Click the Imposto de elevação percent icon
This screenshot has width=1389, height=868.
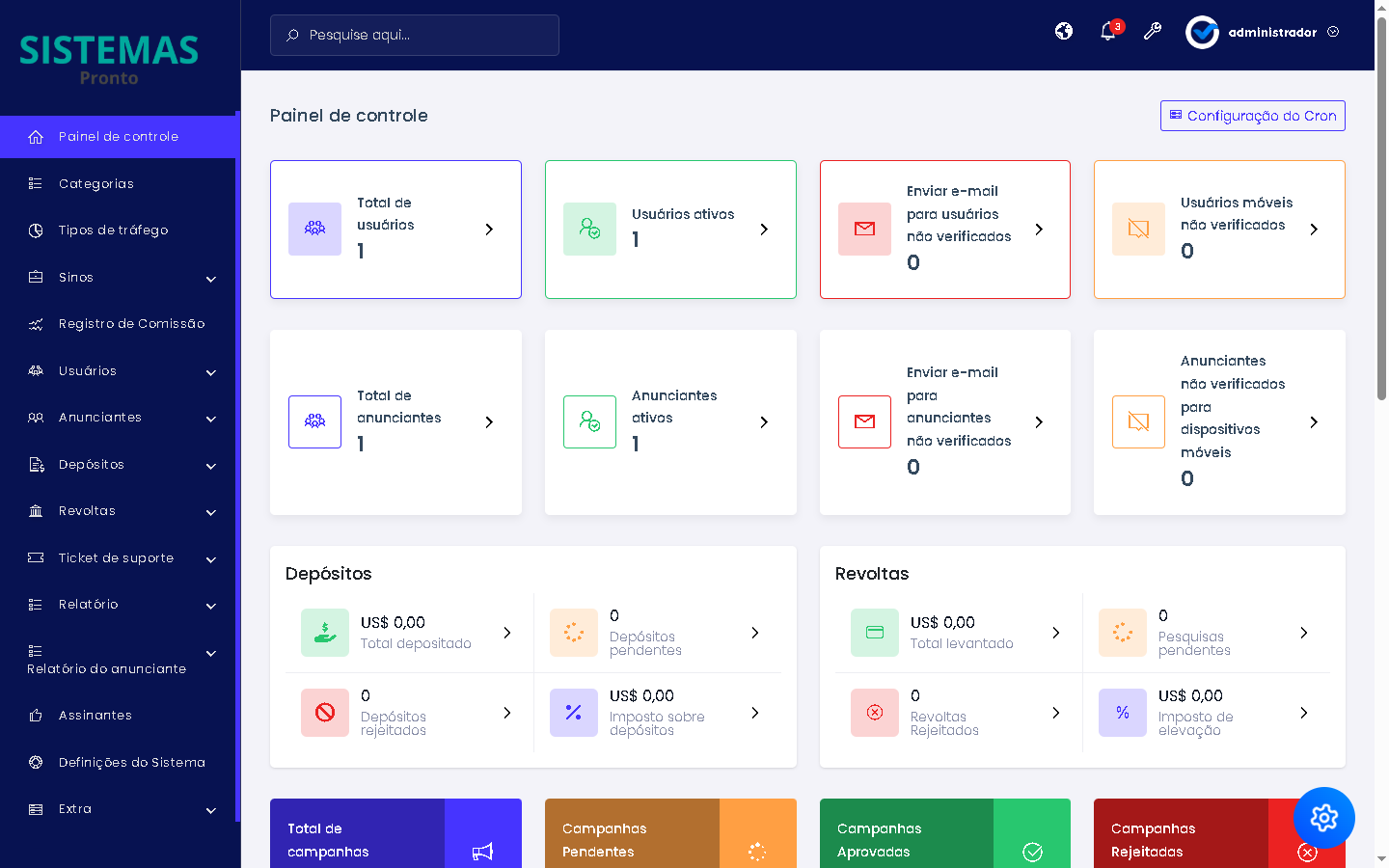coord(1123,713)
